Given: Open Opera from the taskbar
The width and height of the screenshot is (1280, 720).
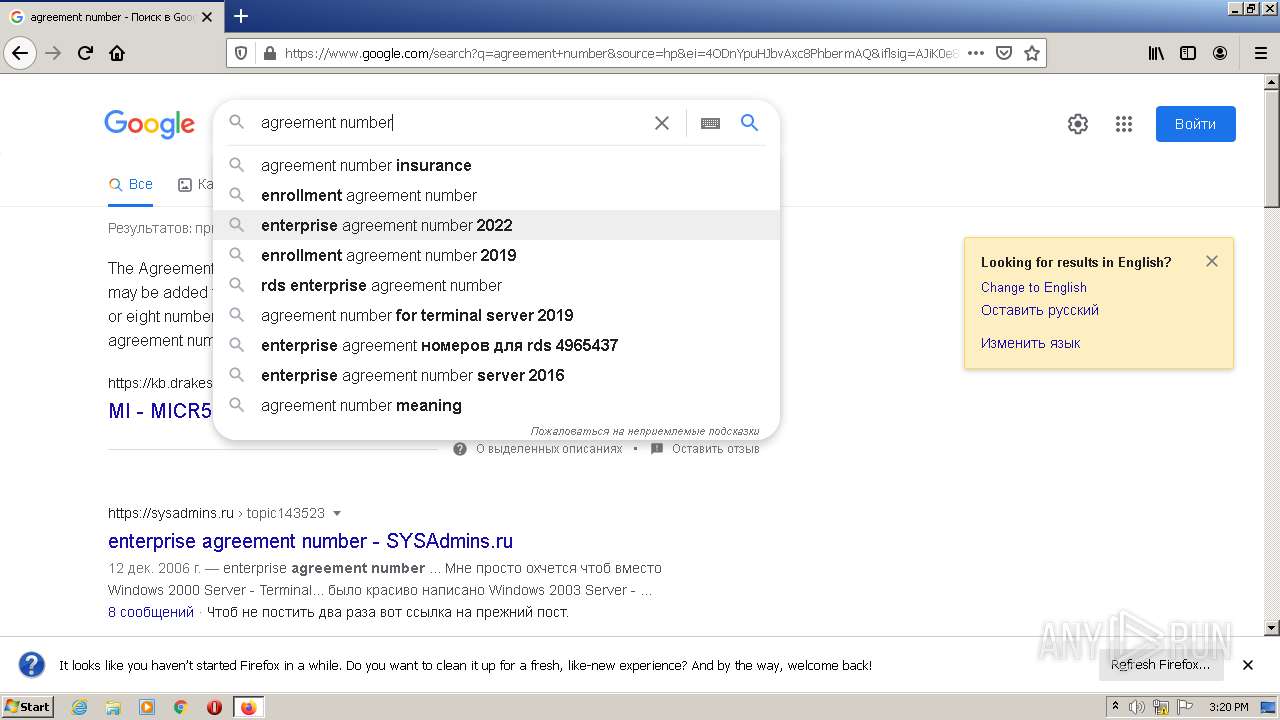Looking at the screenshot, I should click(x=214, y=707).
